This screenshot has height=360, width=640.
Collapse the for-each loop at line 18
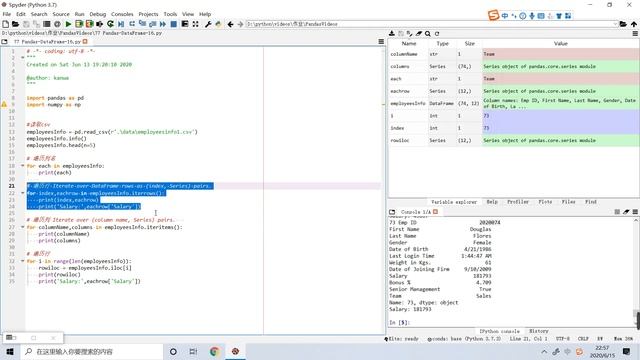[x=23, y=166]
